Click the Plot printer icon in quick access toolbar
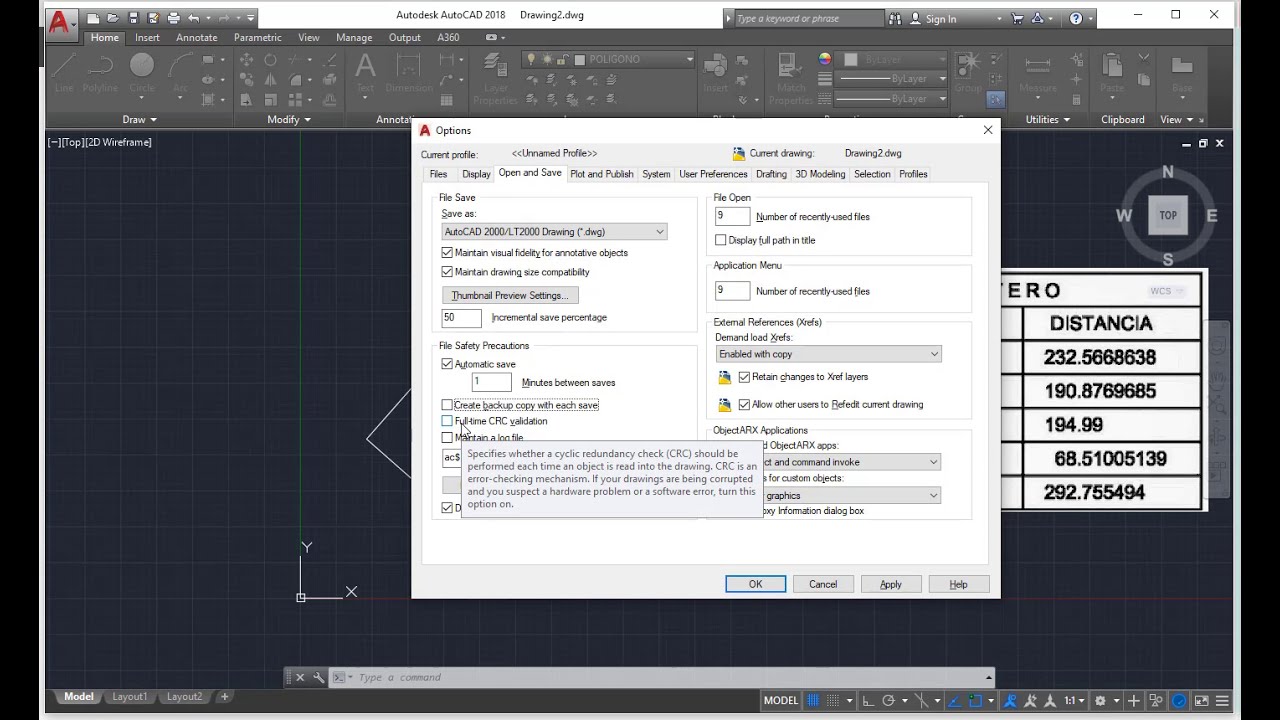Image resolution: width=1280 pixels, height=720 pixels. pyautogui.click(x=174, y=18)
